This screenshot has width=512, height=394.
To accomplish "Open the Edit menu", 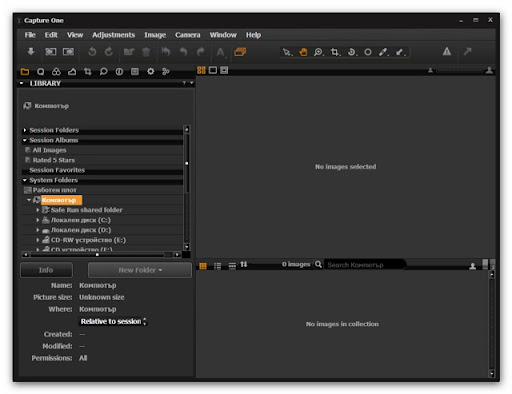I will (51, 35).
